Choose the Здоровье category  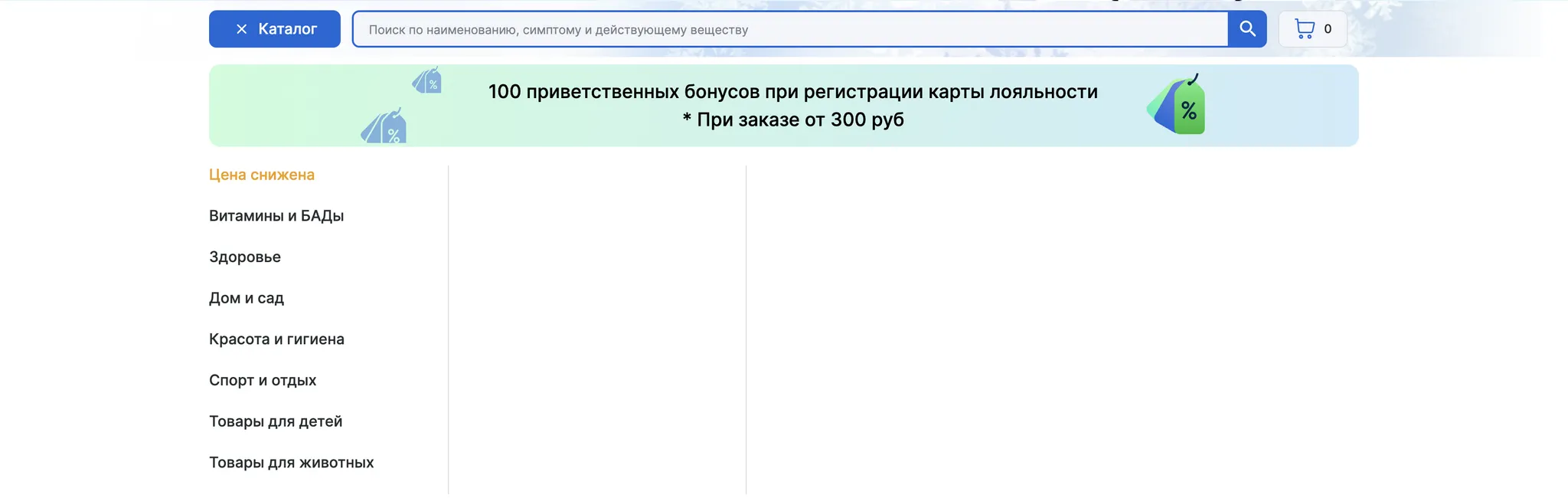coord(245,257)
